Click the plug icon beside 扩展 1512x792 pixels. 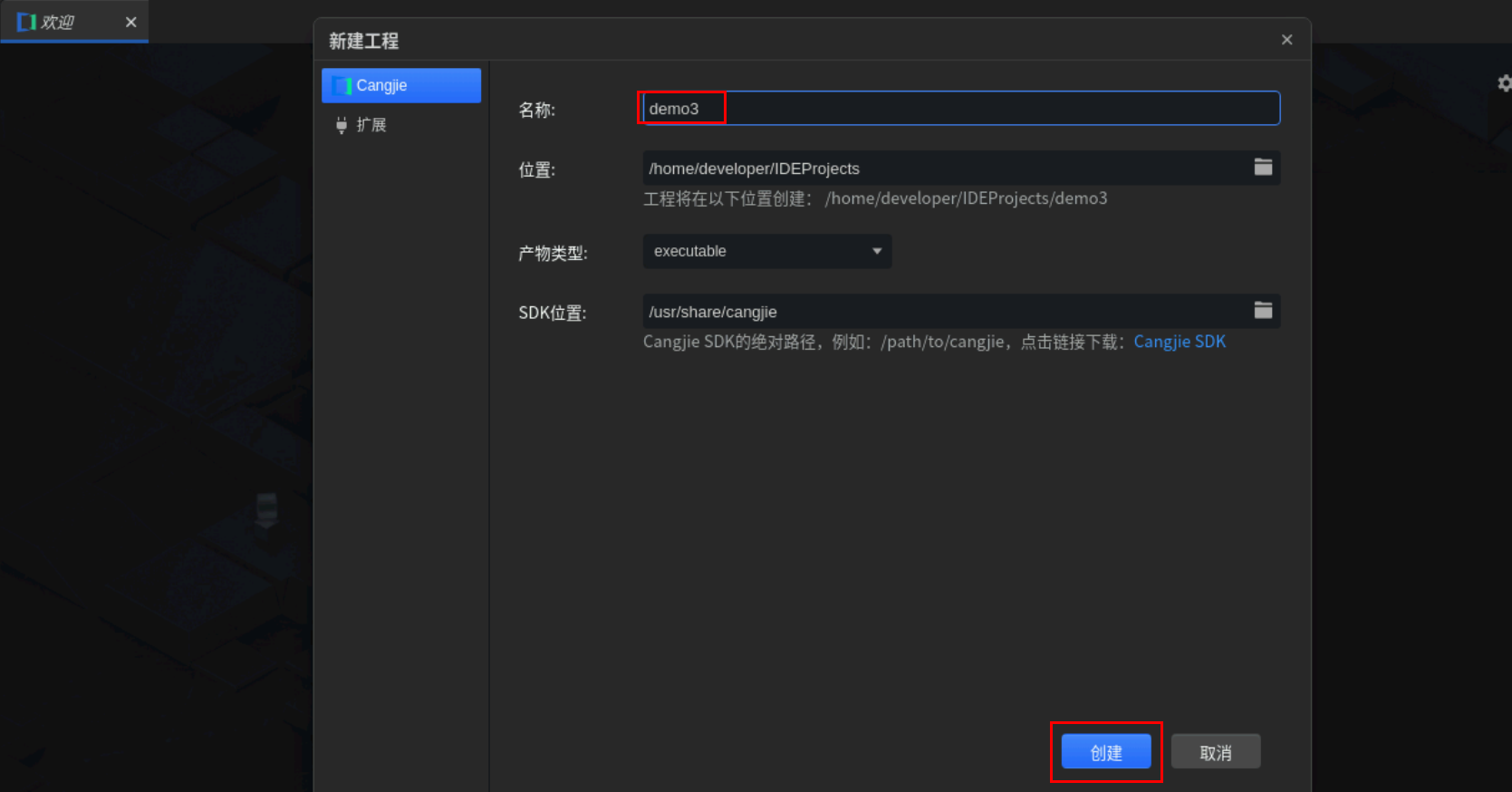coord(342,125)
